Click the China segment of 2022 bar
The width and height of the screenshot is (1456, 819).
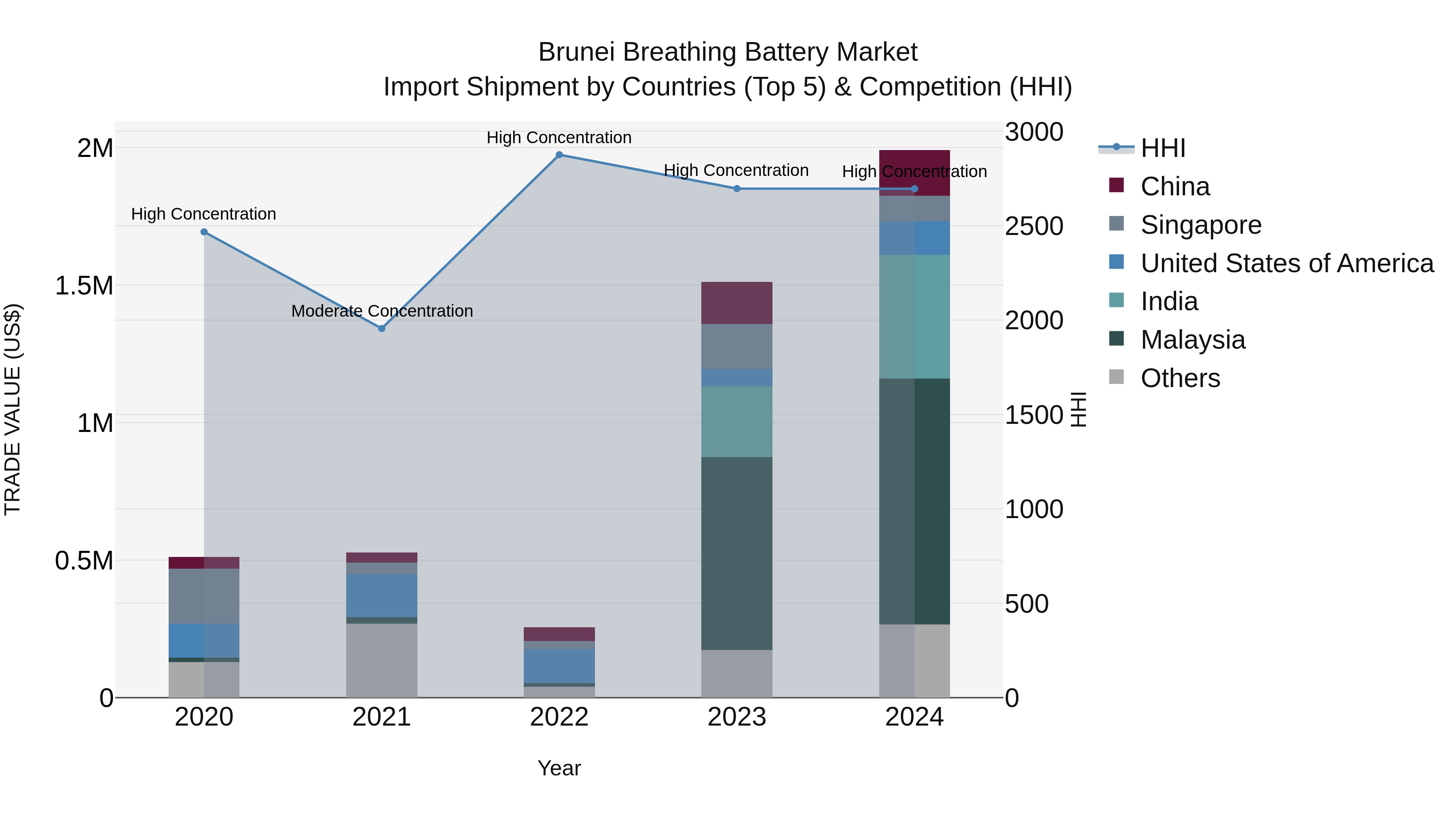[x=559, y=634]
